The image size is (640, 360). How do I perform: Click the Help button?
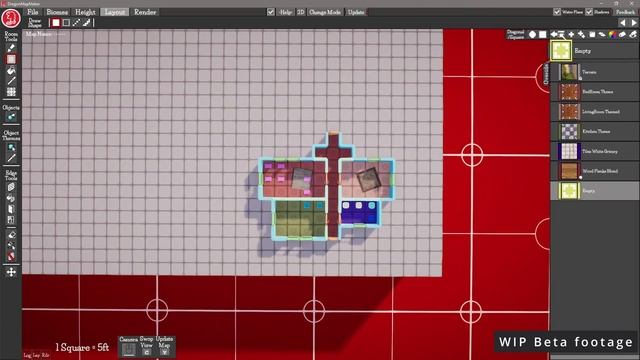[x=285, y=12]
